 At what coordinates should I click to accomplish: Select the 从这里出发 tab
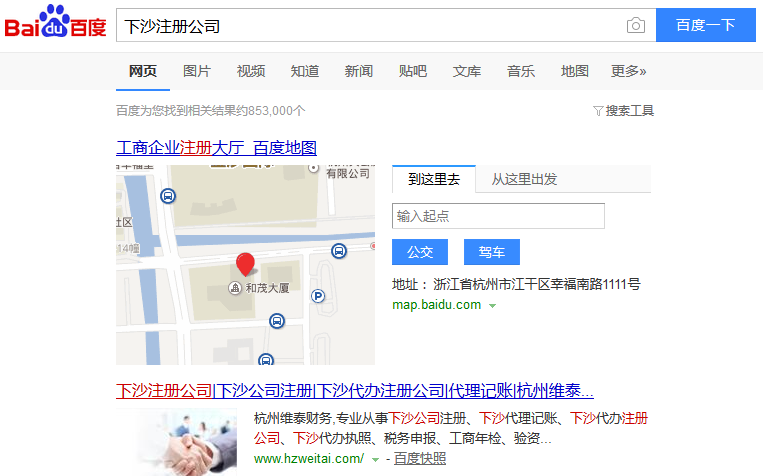(524, 179)
